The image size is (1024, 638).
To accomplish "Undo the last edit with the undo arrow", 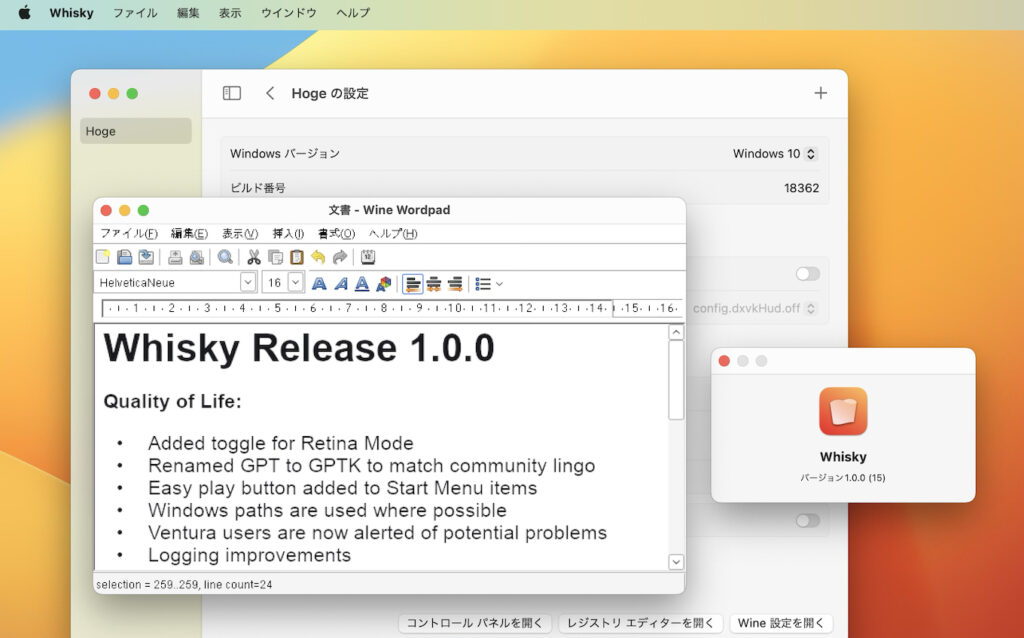I will pyautogui.click(x=320, y=257).
